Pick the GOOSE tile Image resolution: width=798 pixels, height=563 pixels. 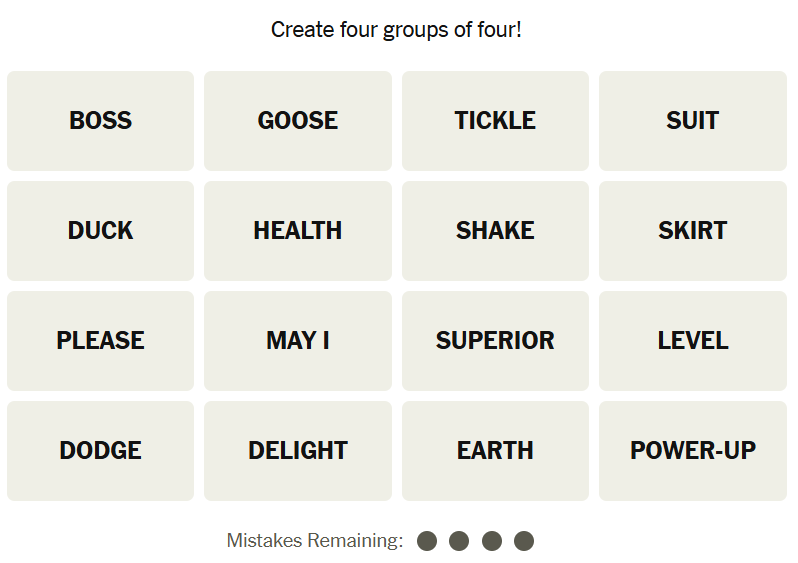298,121
